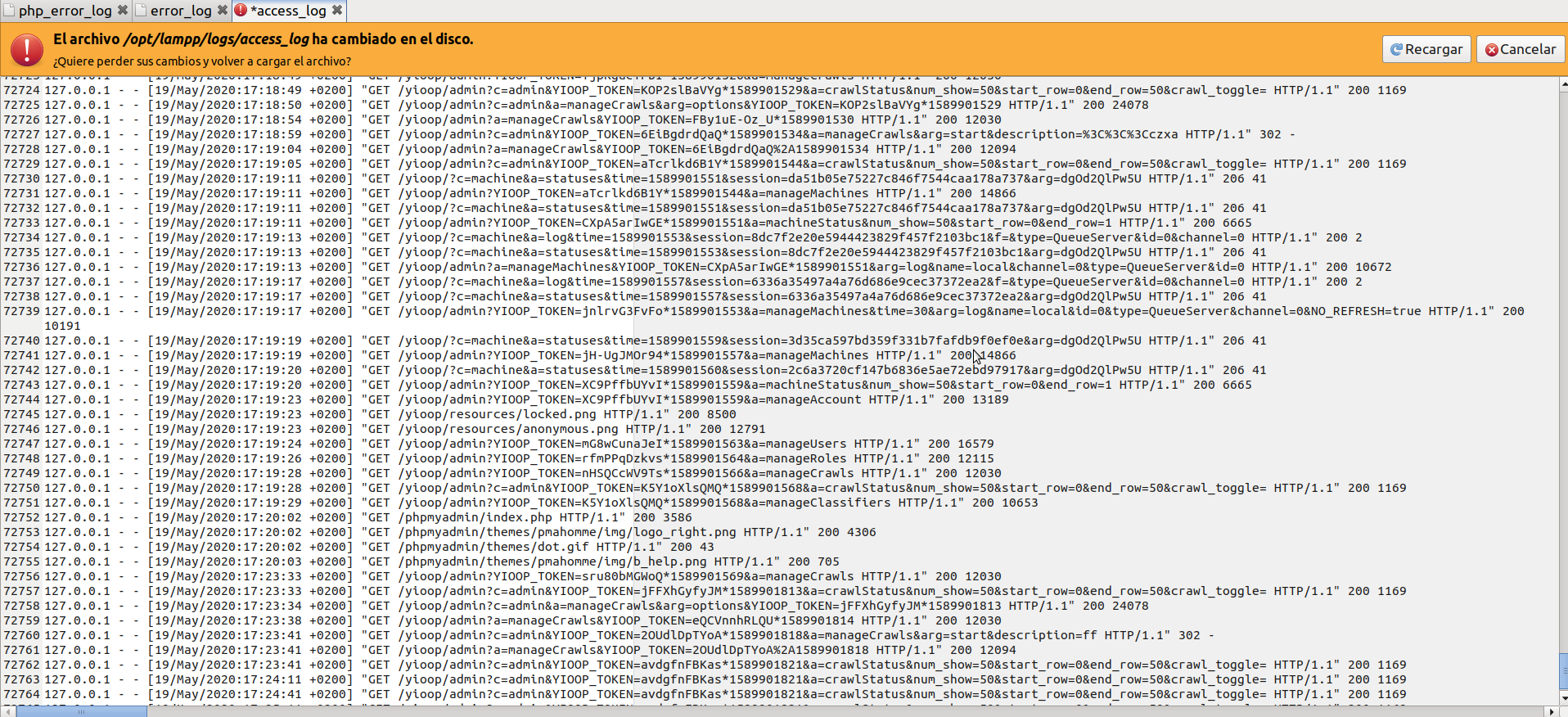Close the error_log tab
Image resolution: width=1568 pixels, height=717 pixels.
point(223,11)
